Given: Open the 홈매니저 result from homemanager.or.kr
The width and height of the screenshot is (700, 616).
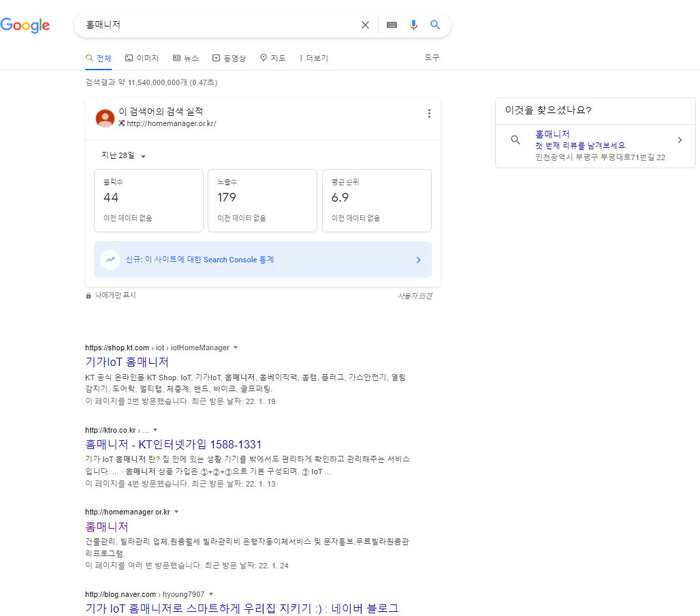Looking at the screenshot, I should (107, 527).
